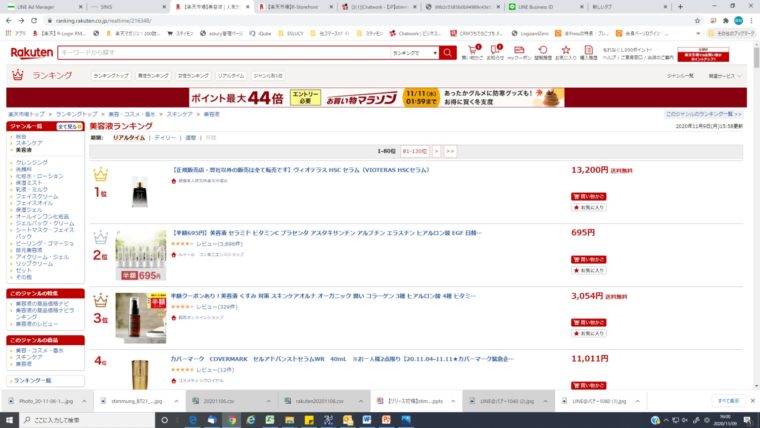This screenshot has height=428, width=760.
Task: Add the 13,200円 item to favorites
Action: (591, 207)
